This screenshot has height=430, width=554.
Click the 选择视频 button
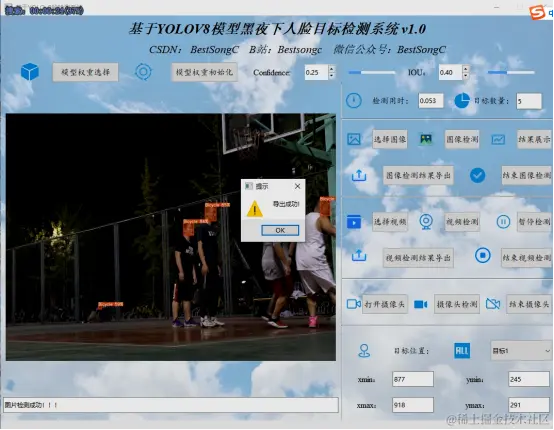point(390,222)
